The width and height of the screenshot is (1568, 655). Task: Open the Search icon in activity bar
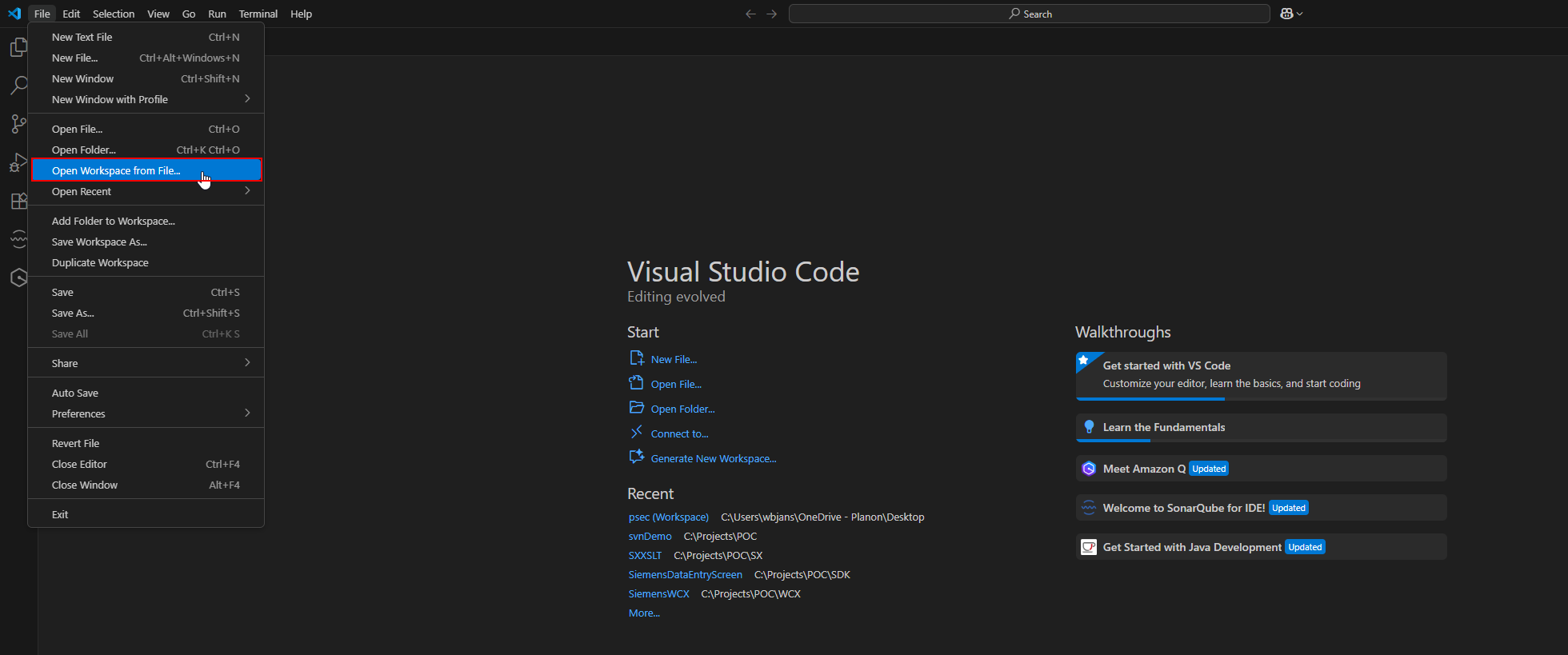click(x=18, y=86)
